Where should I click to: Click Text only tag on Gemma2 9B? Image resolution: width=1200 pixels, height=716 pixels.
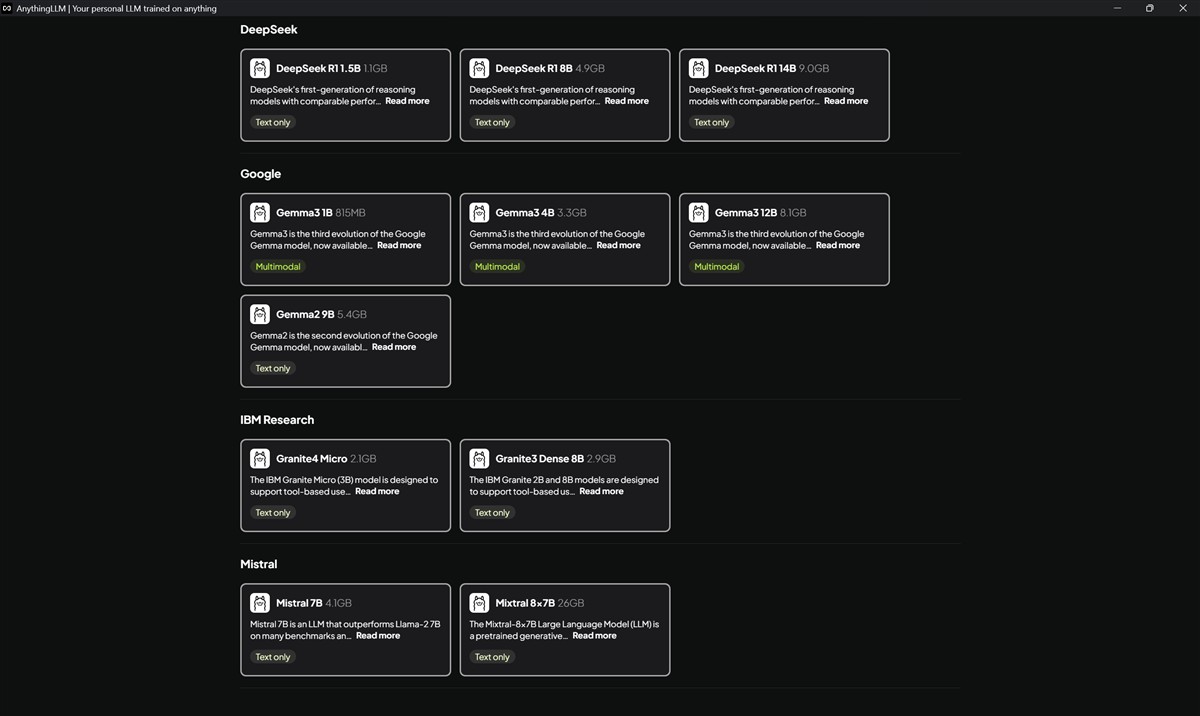coord(272,369)
